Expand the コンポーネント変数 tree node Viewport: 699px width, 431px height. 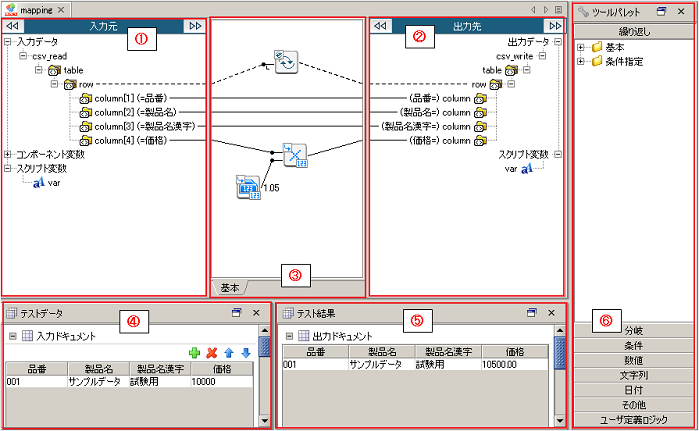coord(9,155)
